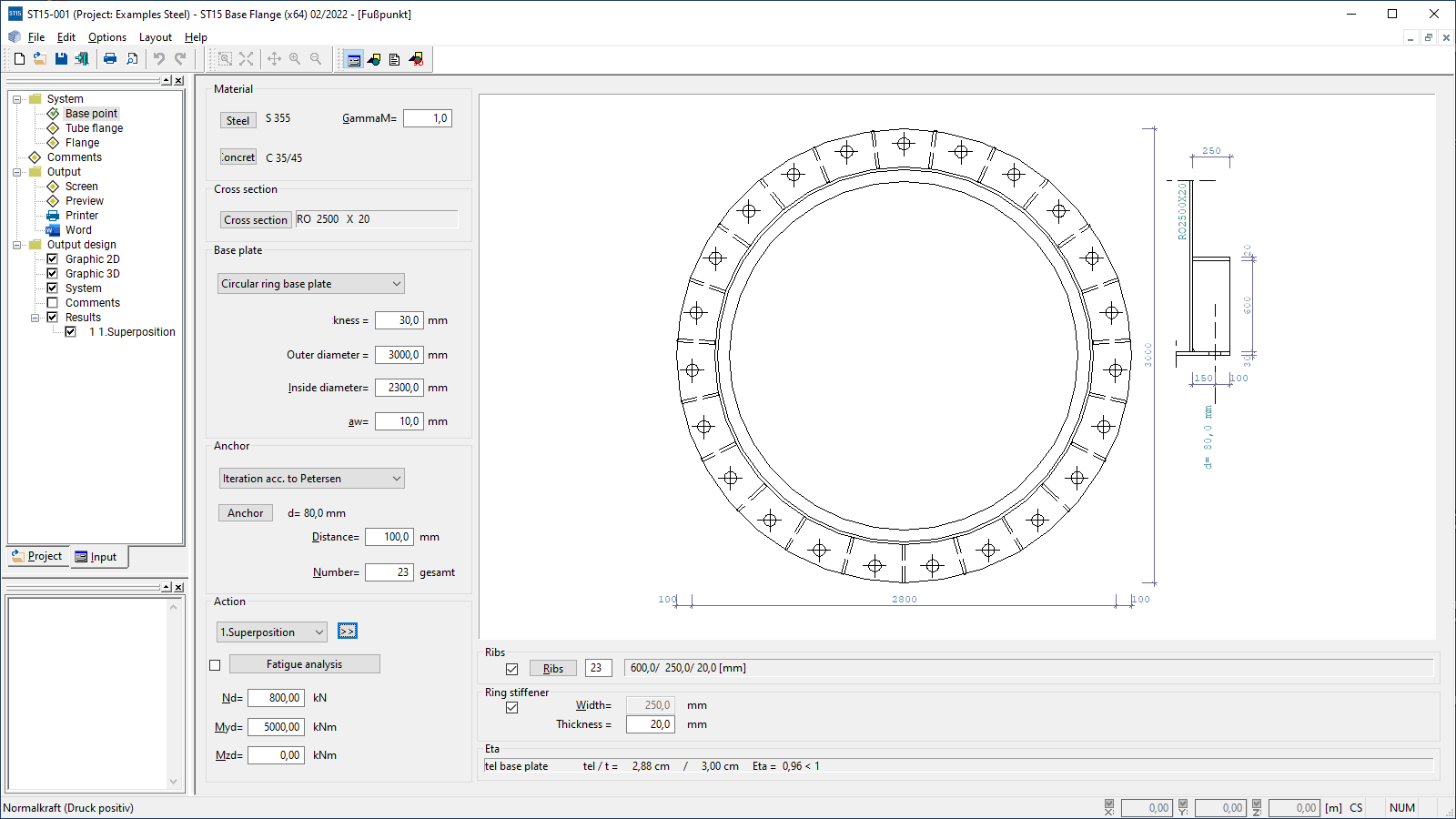Activate the zoom window tool

click(x=225, y=59)
